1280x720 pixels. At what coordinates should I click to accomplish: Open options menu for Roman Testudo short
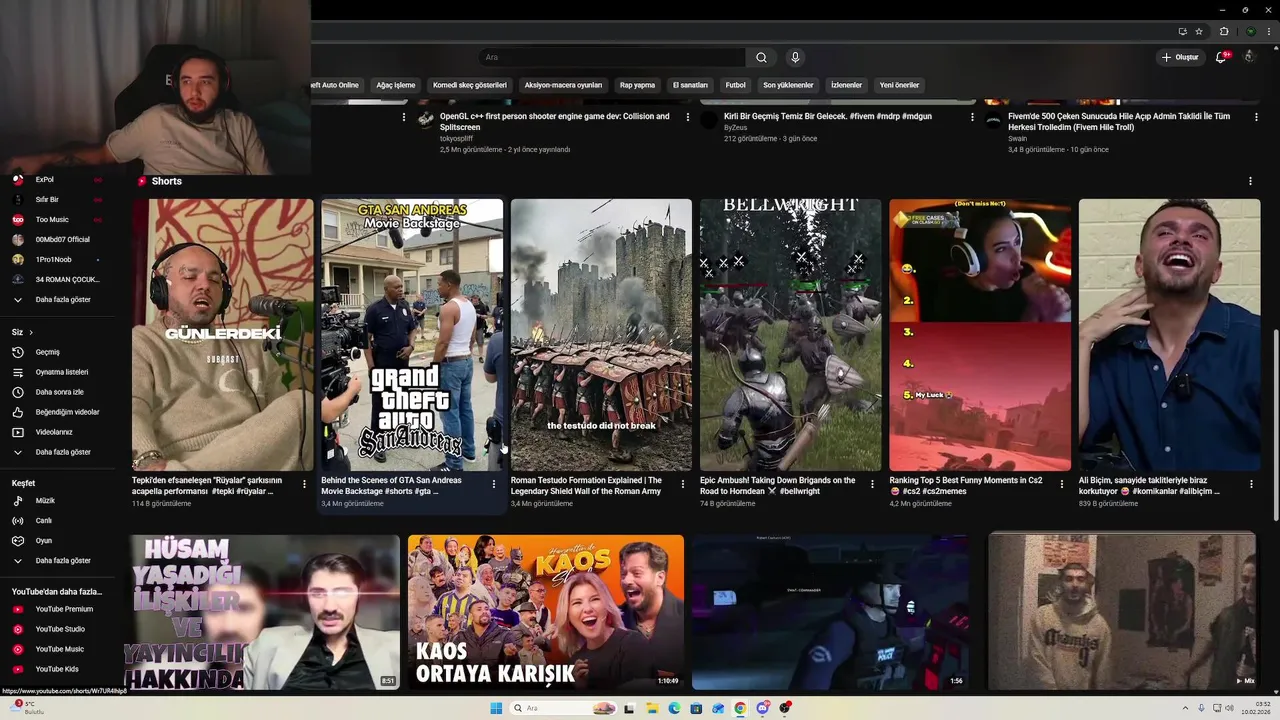tap(683, 484)
